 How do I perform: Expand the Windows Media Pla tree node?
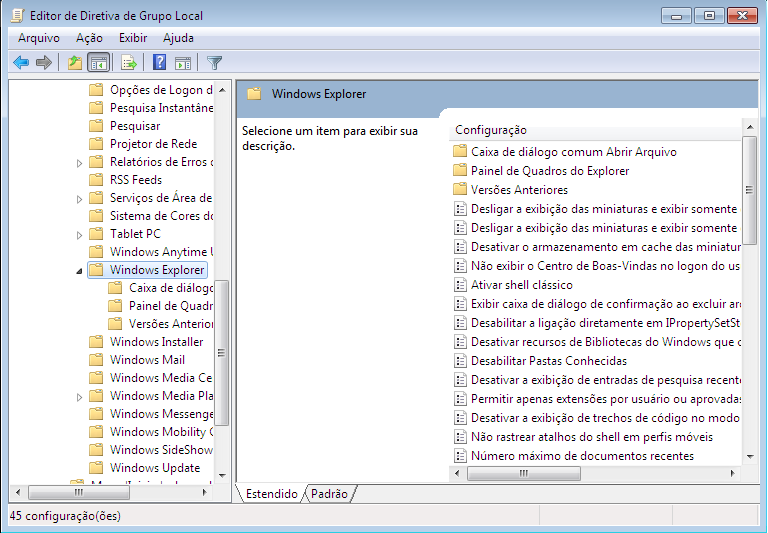point(79,397)
